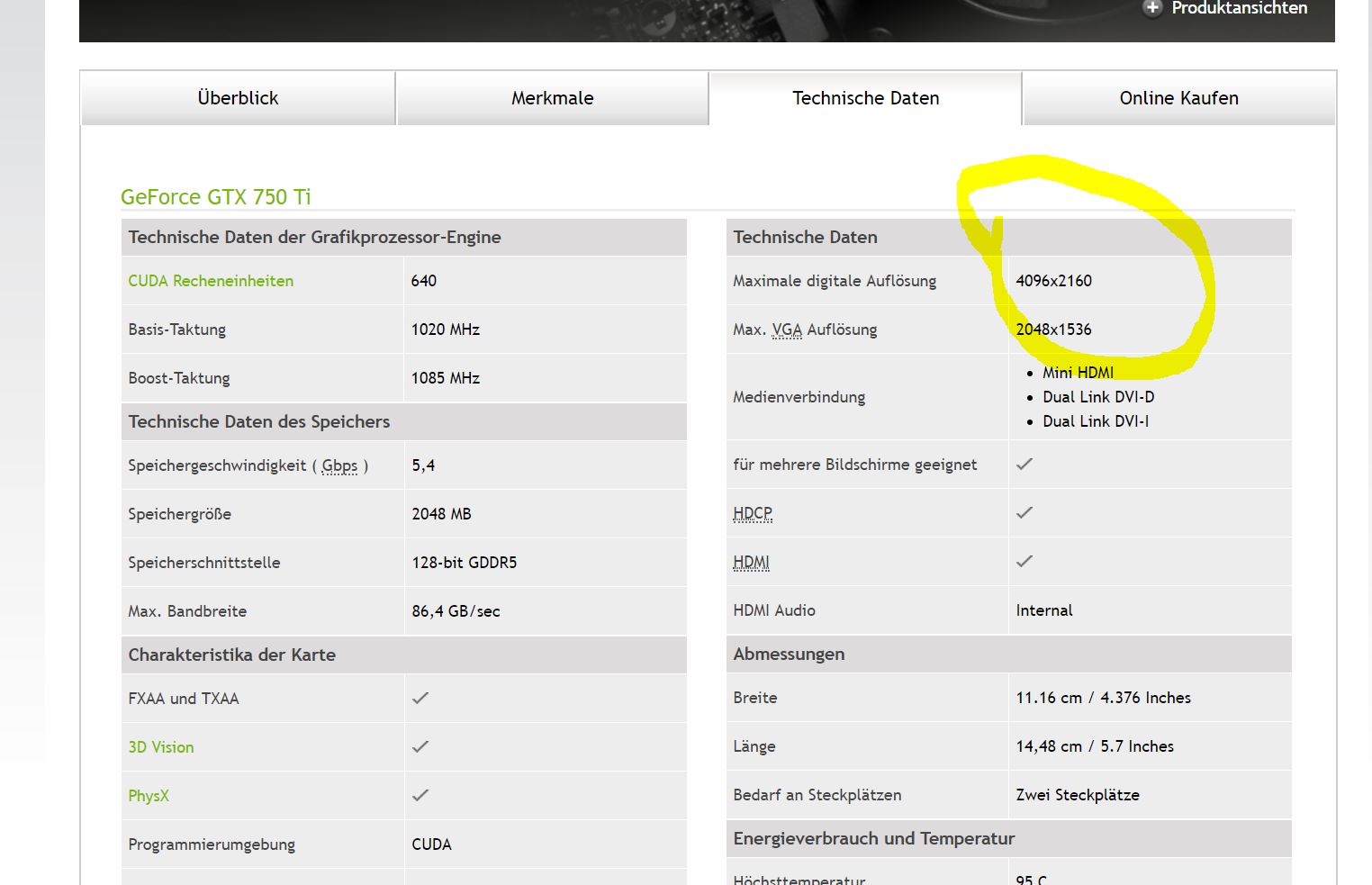Select the value 2048x1536

(x=1053, y=330)
